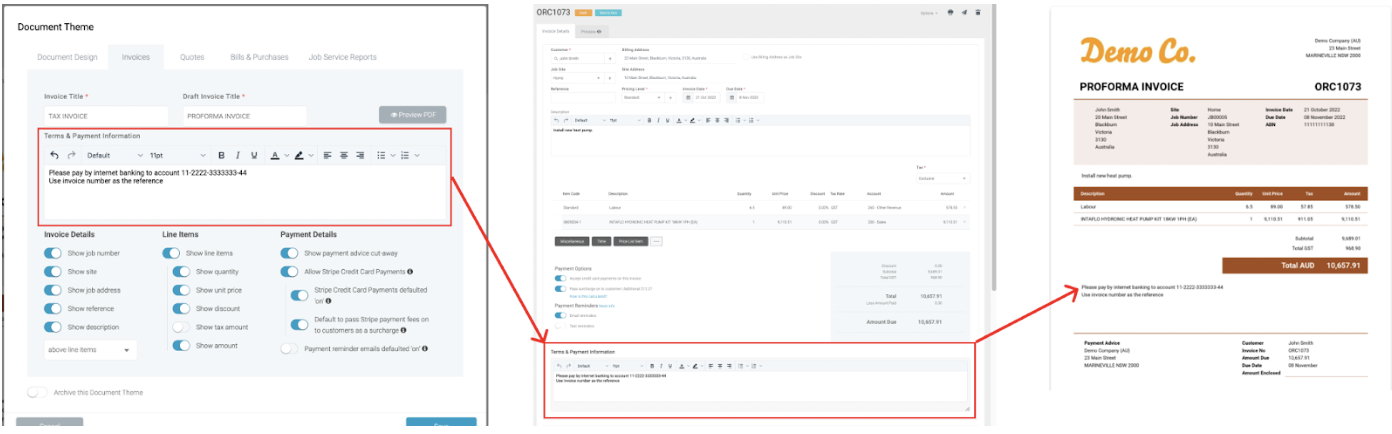The width and height of the screenshot is (1392, 434).
Task: Switch to Invoices tab
Action: click(136, 57)
